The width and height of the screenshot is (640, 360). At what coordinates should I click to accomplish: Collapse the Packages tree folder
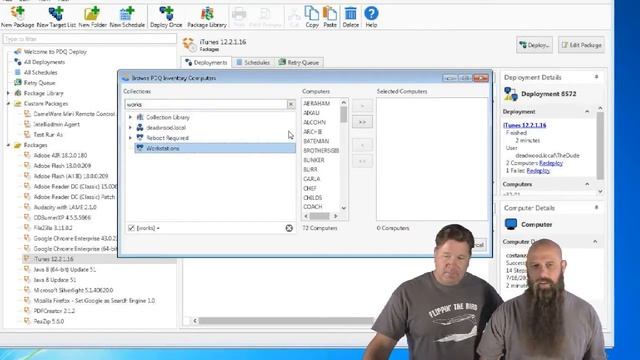click(x=8, y=145)
